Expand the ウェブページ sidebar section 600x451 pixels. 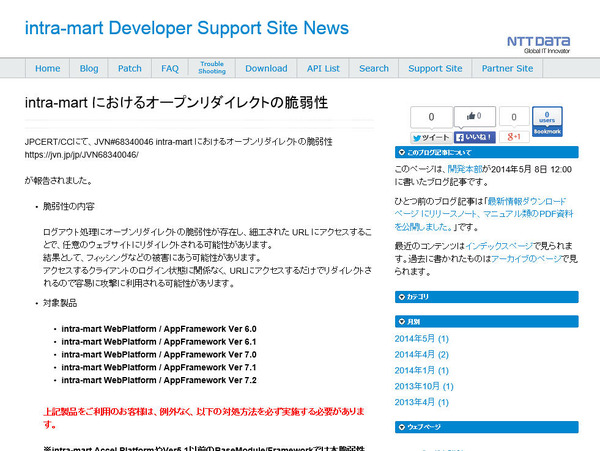coord(400,426)
